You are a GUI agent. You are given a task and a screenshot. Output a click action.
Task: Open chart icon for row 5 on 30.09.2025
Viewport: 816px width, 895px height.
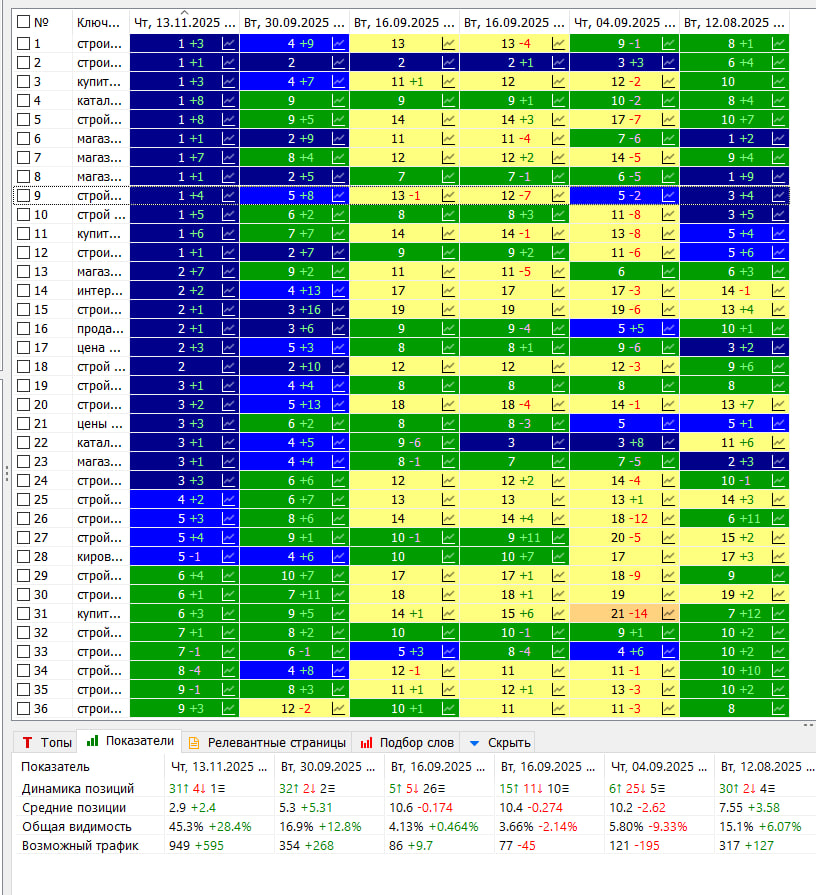[x=338, y=119]
